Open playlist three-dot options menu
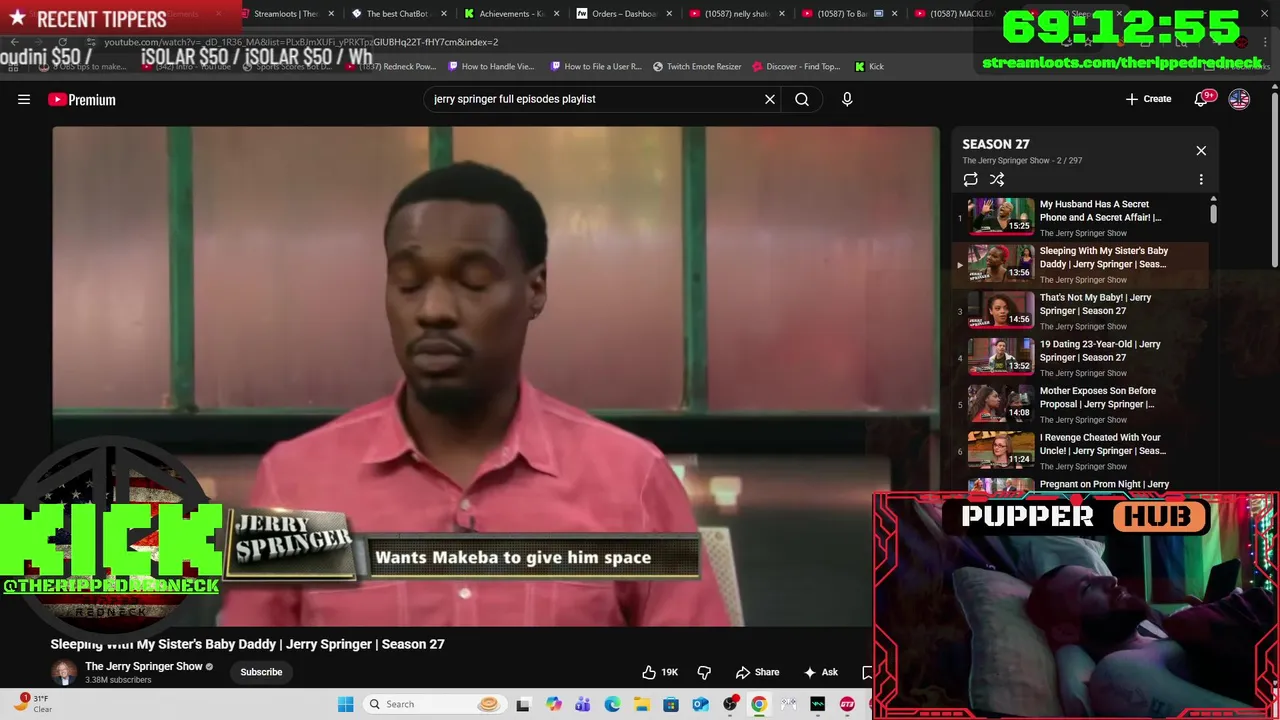 pyautogui.click(x=1201, y=179)
